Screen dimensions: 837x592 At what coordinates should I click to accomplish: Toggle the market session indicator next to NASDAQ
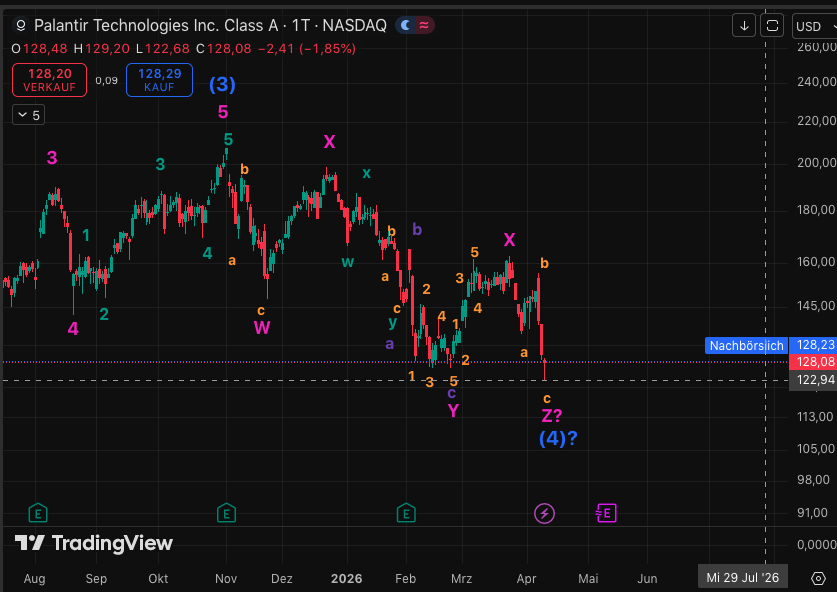(x=414, y=26)
